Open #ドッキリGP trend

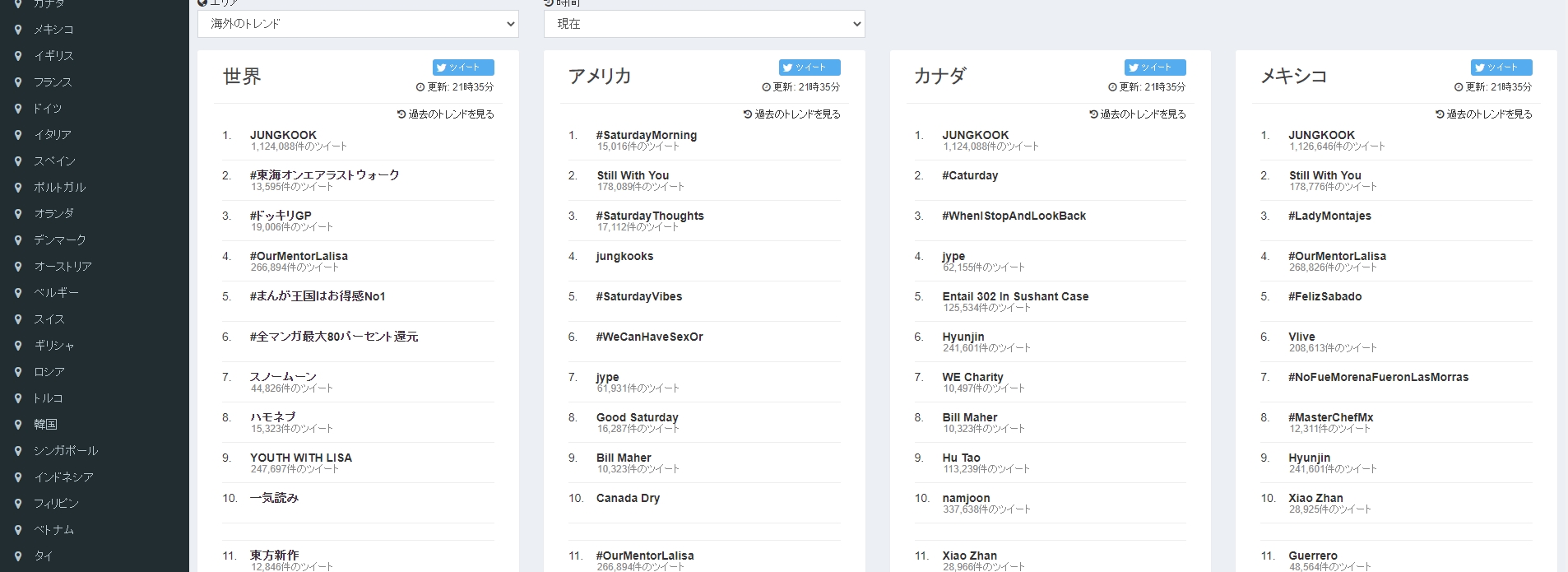(281, 216)
